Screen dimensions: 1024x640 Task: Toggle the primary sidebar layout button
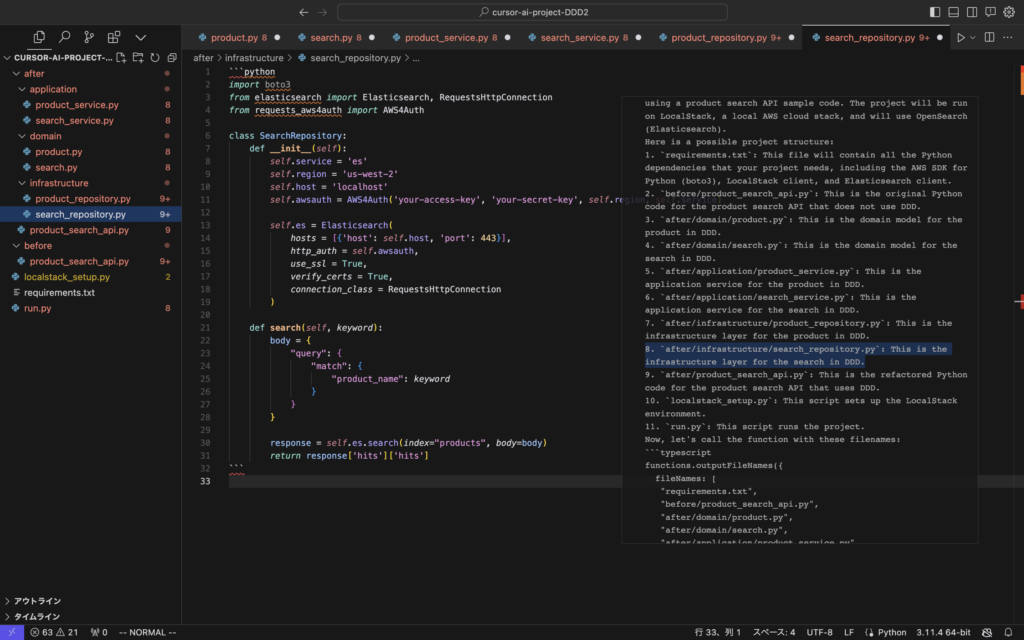coord(935,12)
